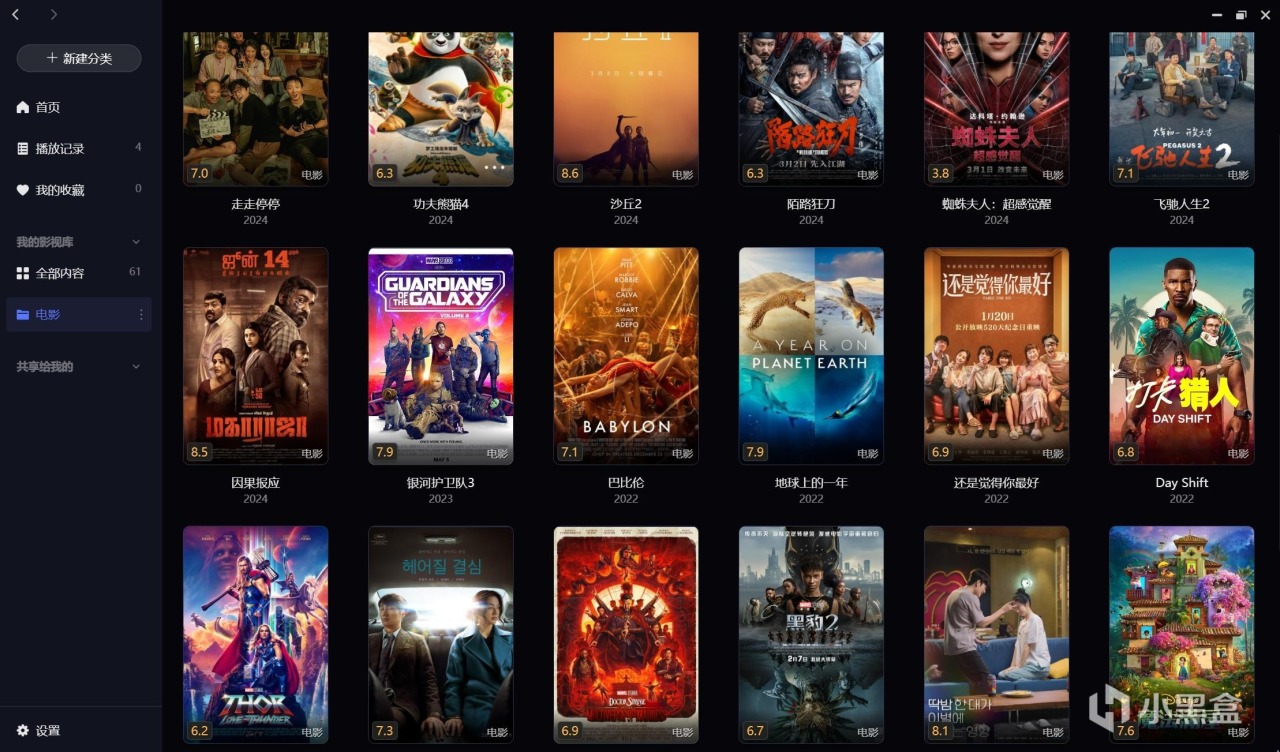
Task: Collapse the 我的影视库 section
Action: click(136, 242)
